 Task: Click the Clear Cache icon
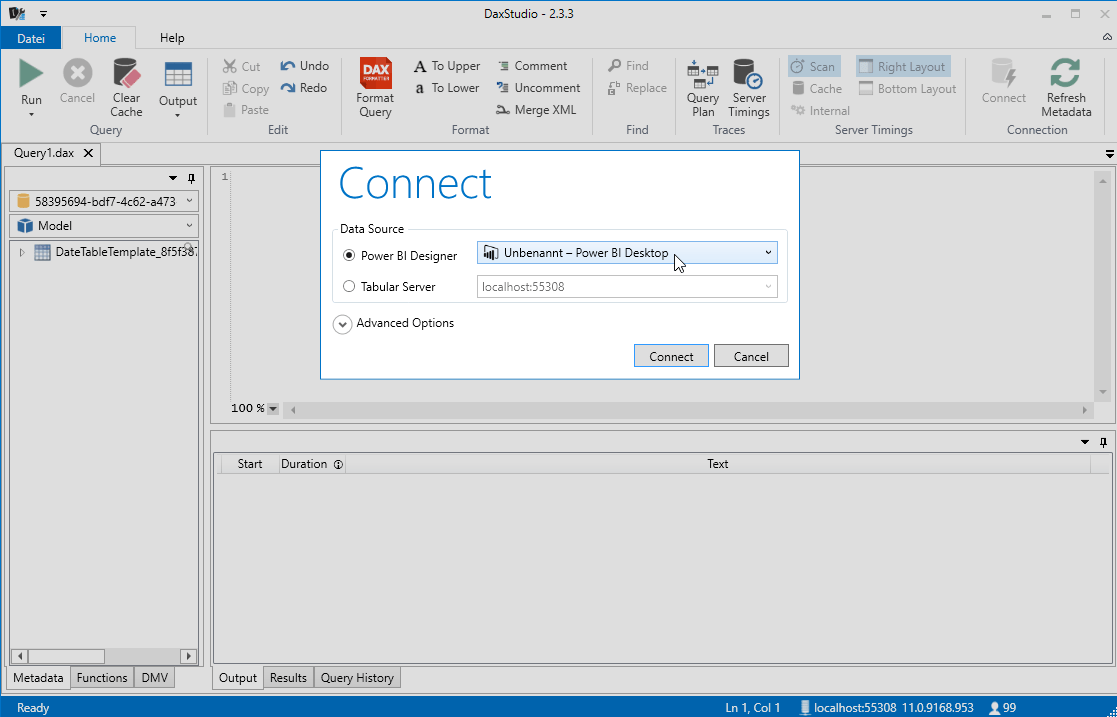(x=126, y=73)
